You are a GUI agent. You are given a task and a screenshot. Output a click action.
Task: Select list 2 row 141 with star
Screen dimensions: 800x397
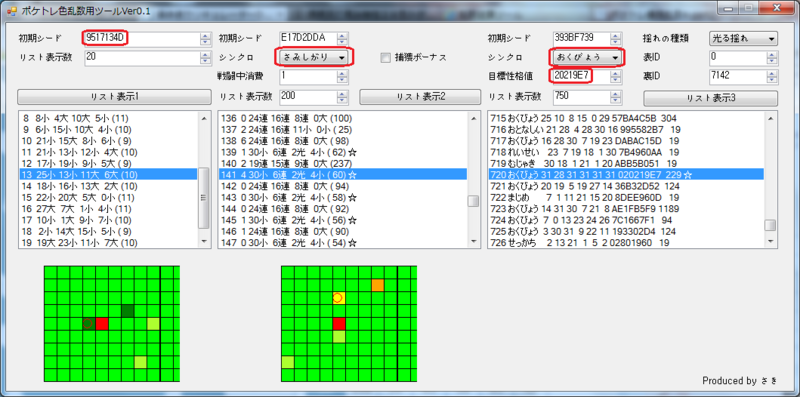pyautogui.click(x=343, y=175)
